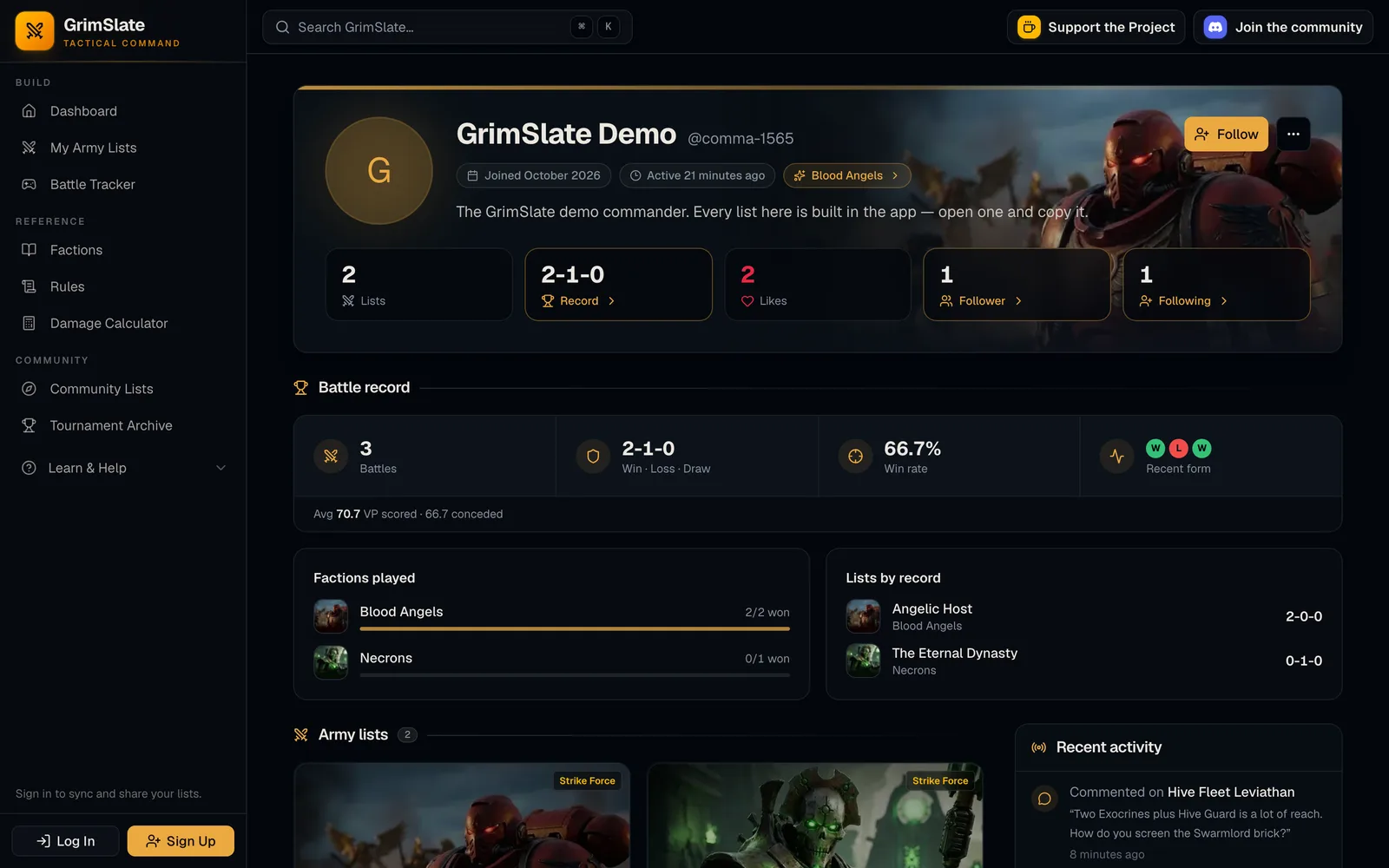The width and height of the screenshot is (1389, 868).
Task: Click the comment bubble icon on Hive Fleet activity
Action: 1044,799
